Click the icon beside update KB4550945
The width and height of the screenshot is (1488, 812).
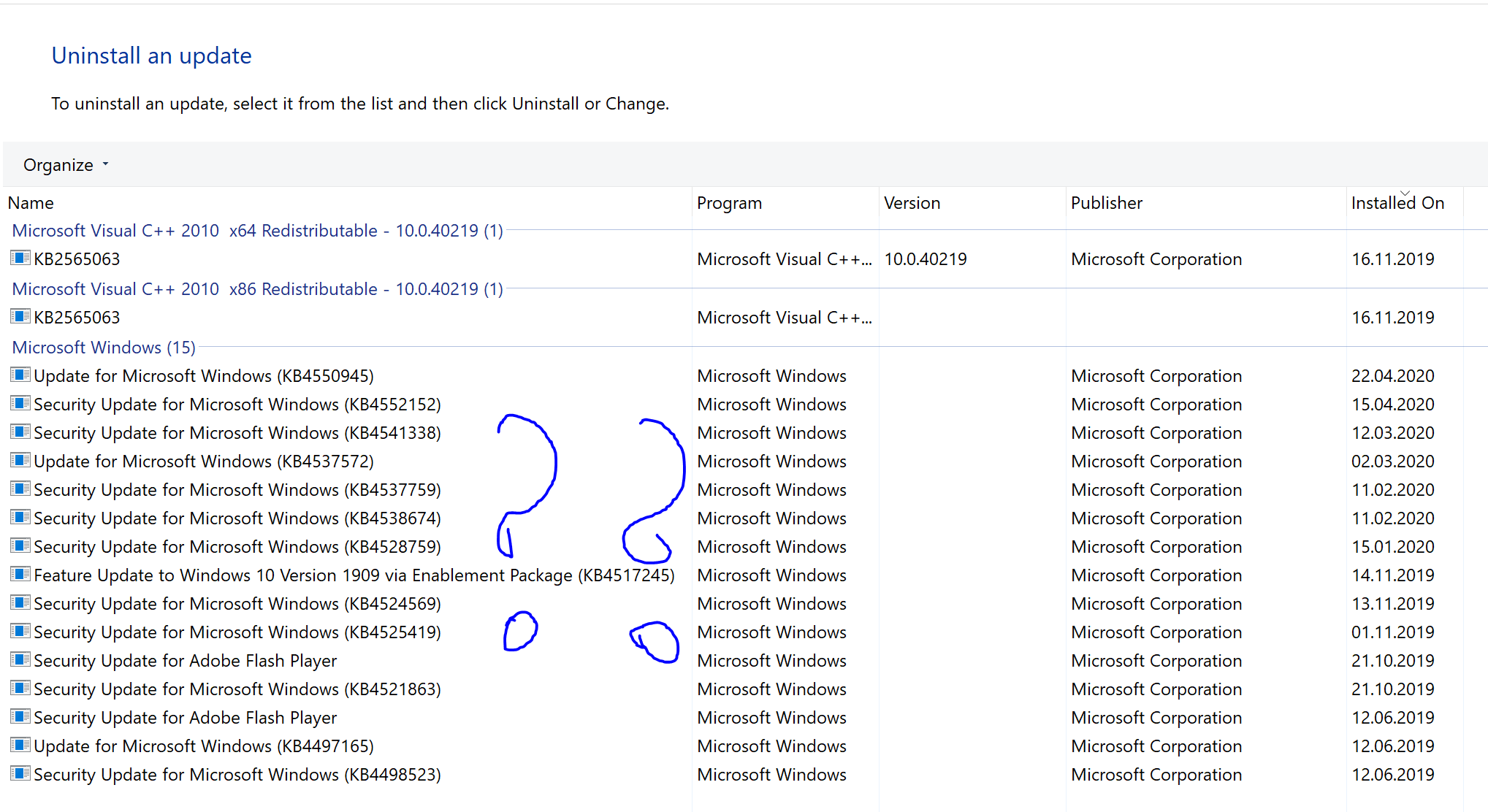pyautogui.click(x=20, y=375)
